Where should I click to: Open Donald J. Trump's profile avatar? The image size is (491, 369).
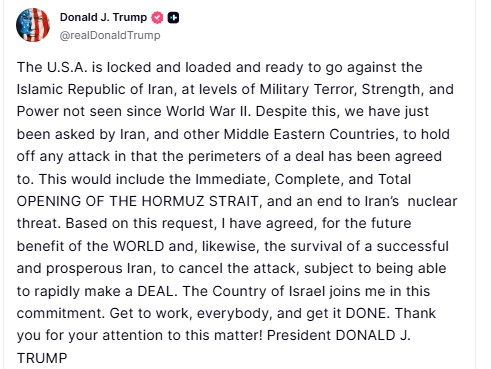click(x=33, y=25)
